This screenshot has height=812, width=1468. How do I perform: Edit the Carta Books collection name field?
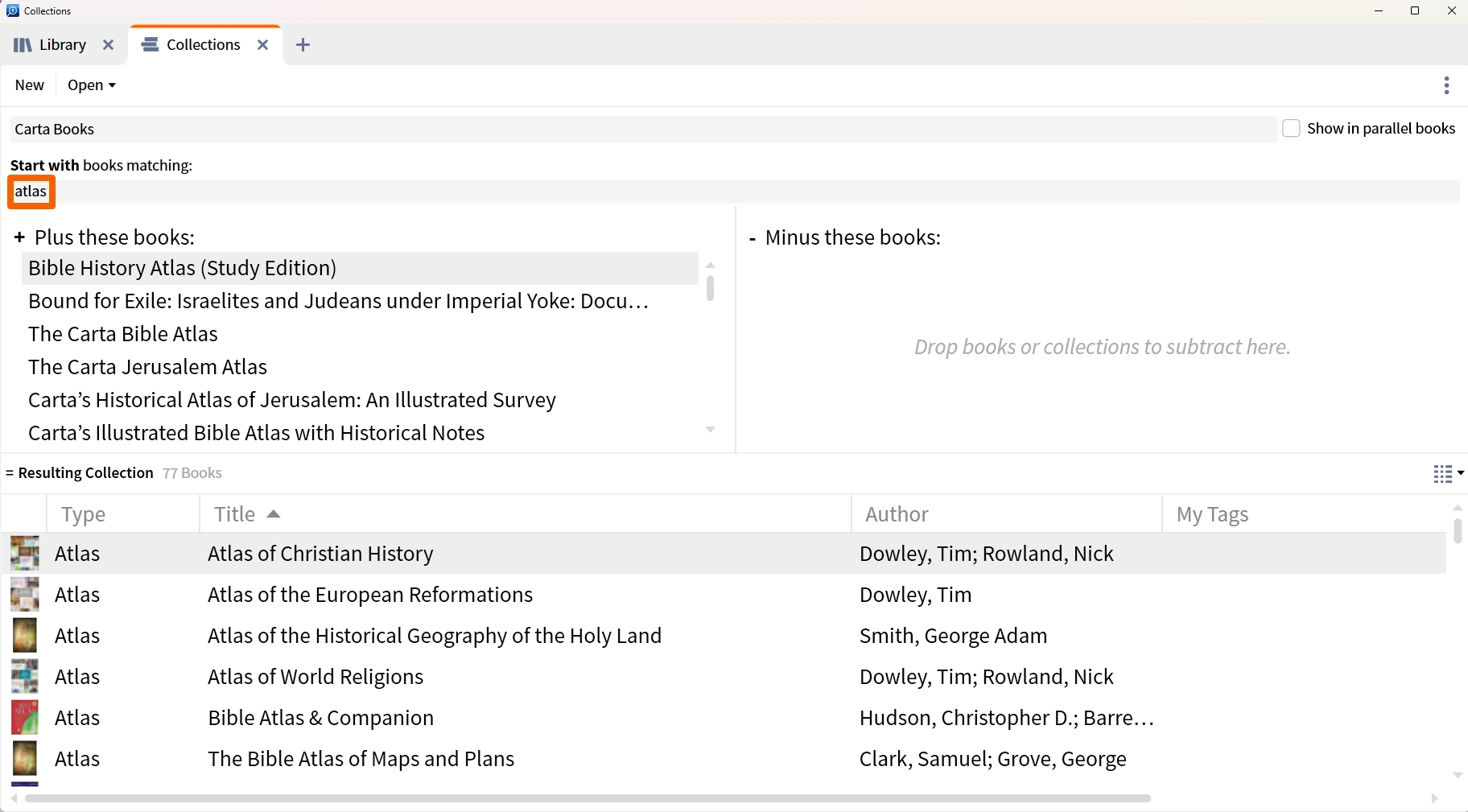(x=642, y=129)
